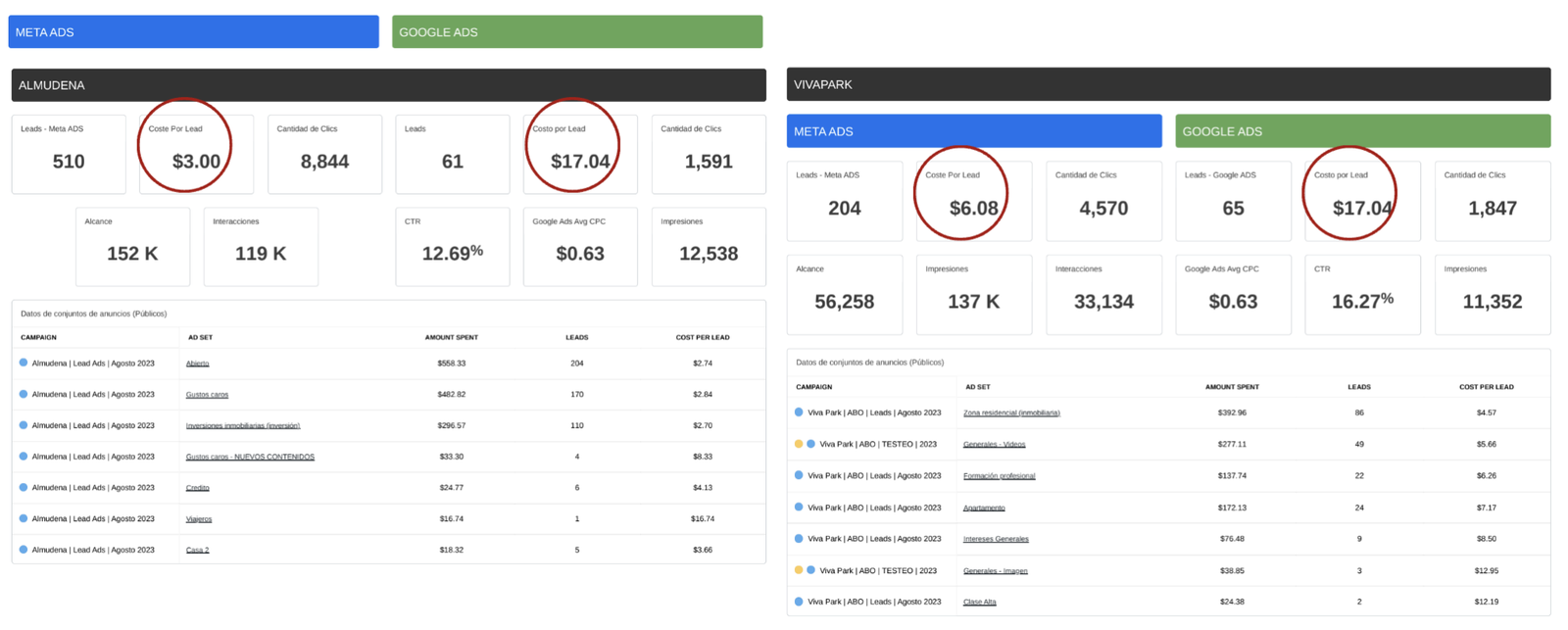Open the Clase Alta ad set link
Screen dimensions: 1568x630
[979, 603]
